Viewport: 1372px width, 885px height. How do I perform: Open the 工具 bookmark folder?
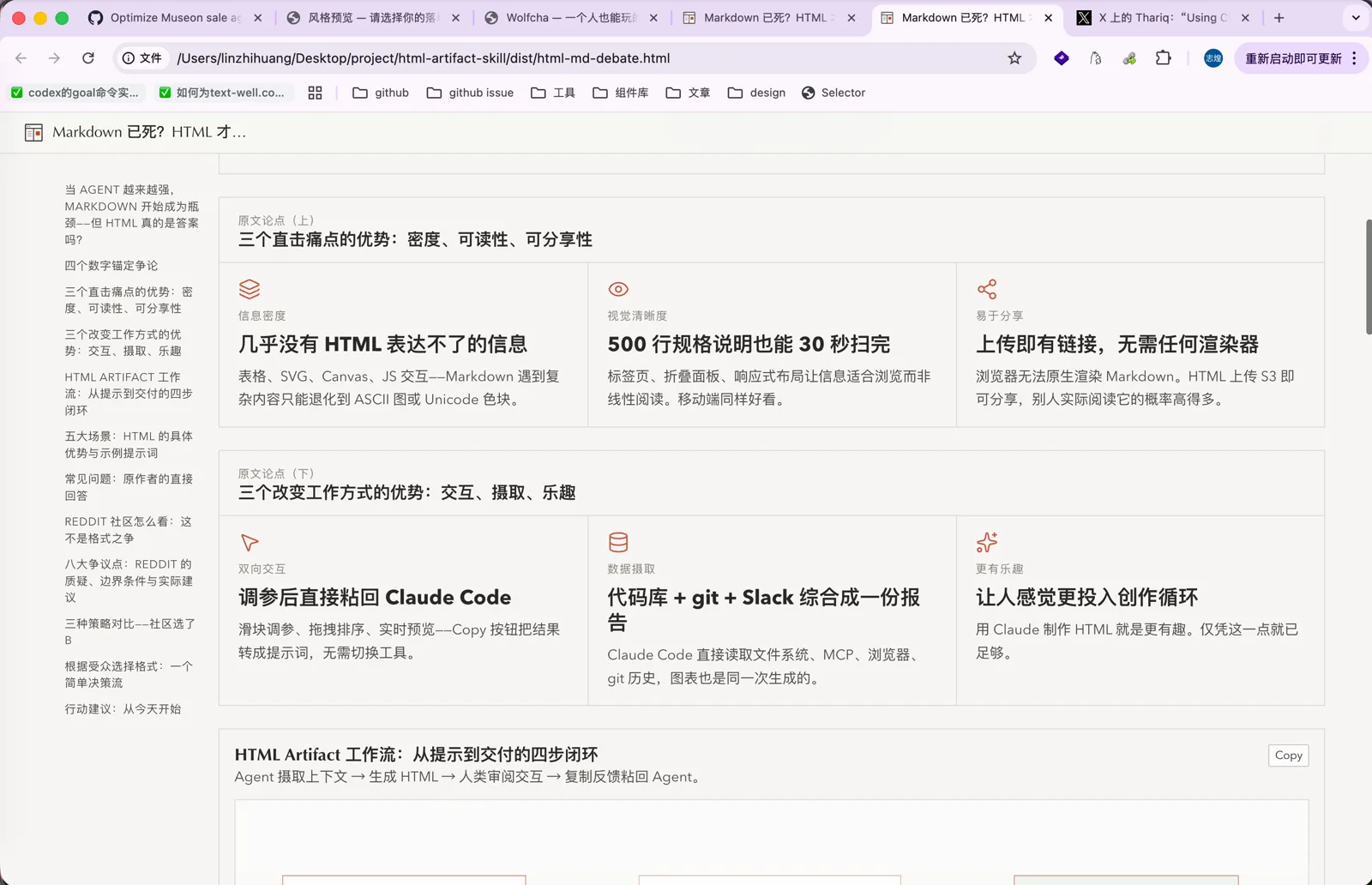click(553, 93)
